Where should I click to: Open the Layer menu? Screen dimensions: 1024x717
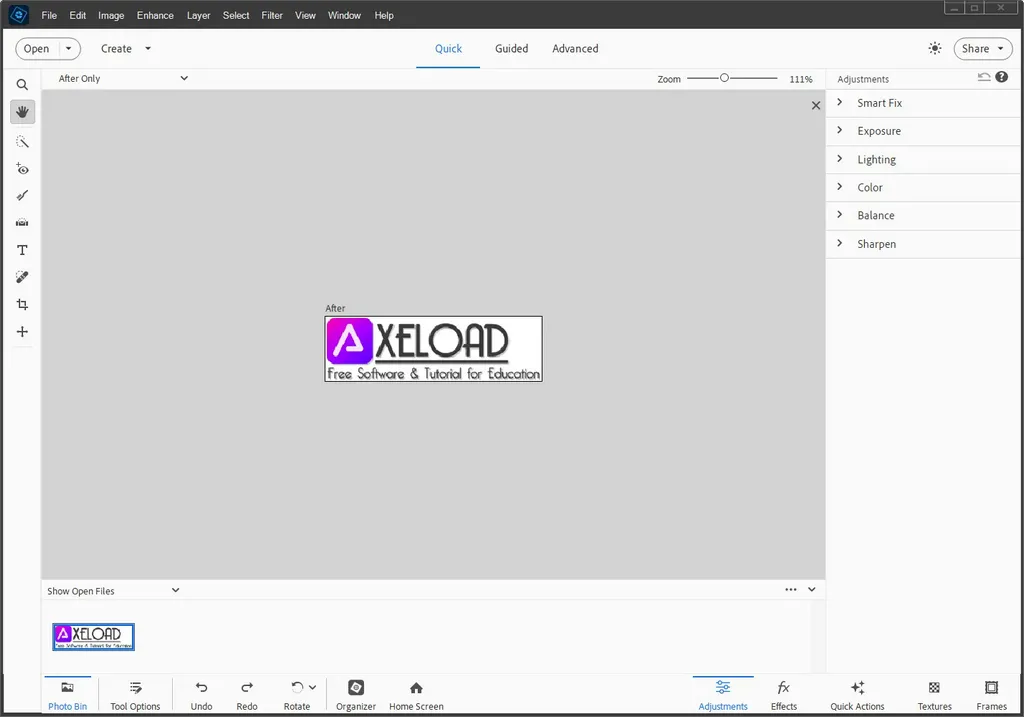[x=199, y=15]
